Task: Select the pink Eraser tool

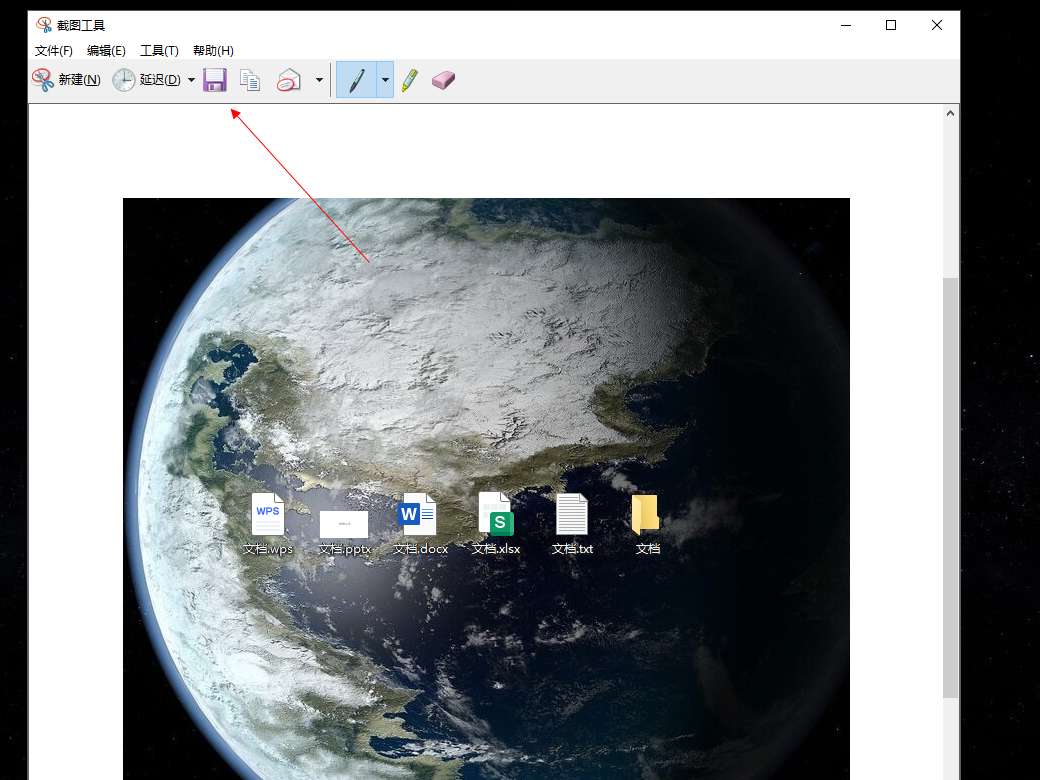Action: pos(443,80)
